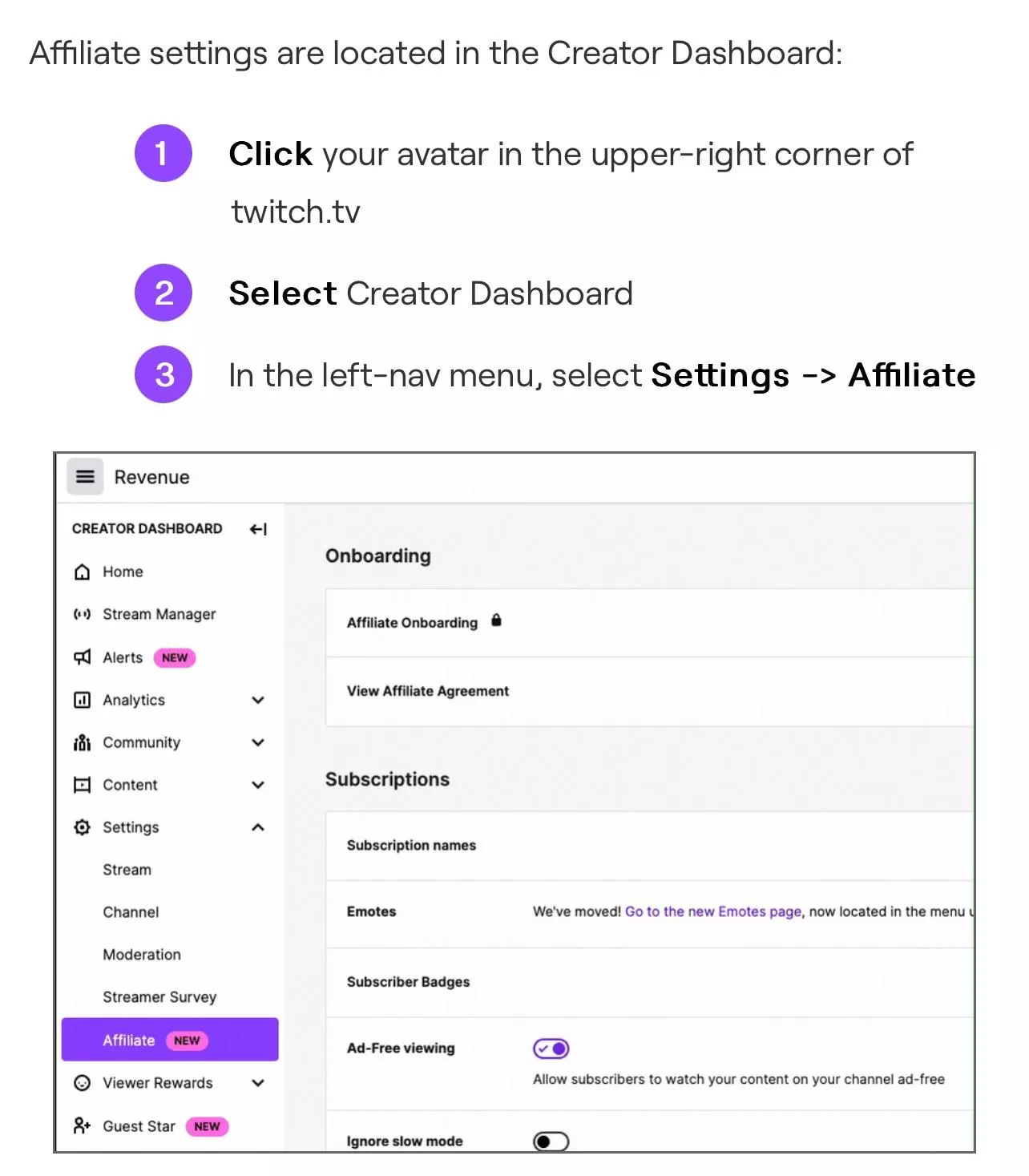Screen dimensions: 1029x1176
Task: Open the Moderation settings item
Action: (x=142, y=955)
